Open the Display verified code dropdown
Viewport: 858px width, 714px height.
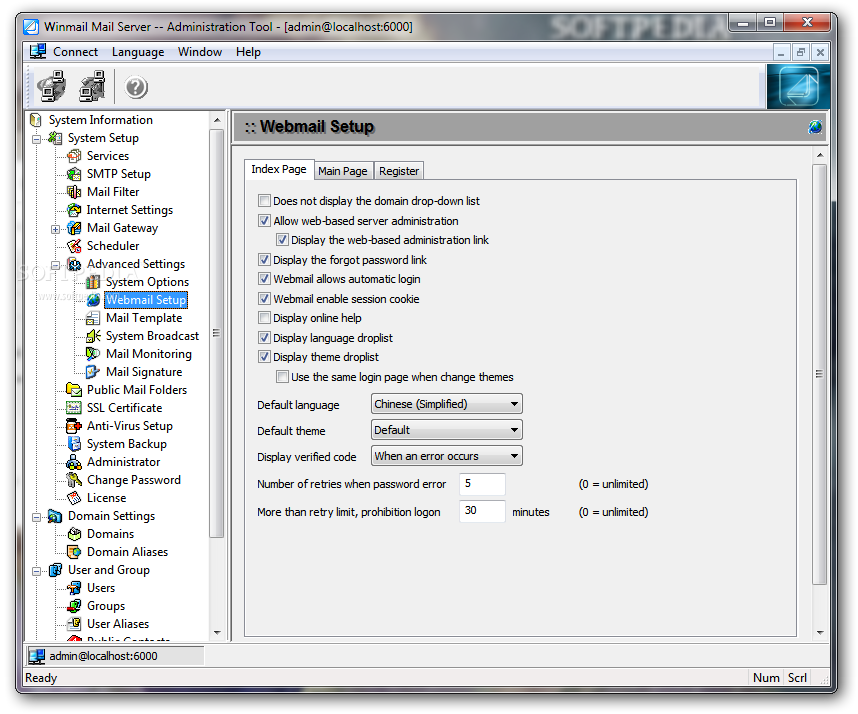click(447, 456)
